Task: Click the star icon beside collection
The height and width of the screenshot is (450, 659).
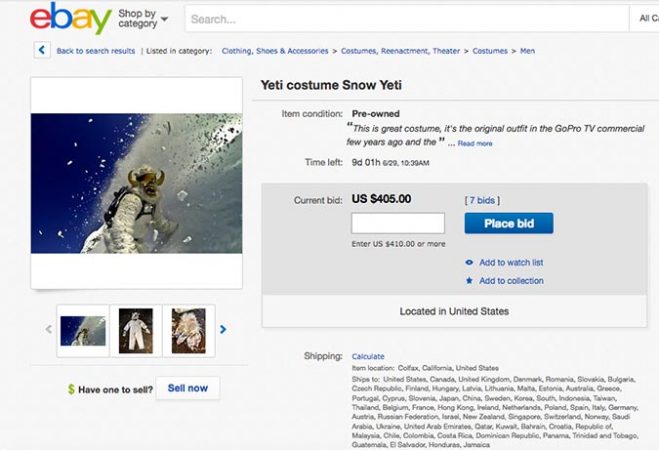Action: point(469,281)
